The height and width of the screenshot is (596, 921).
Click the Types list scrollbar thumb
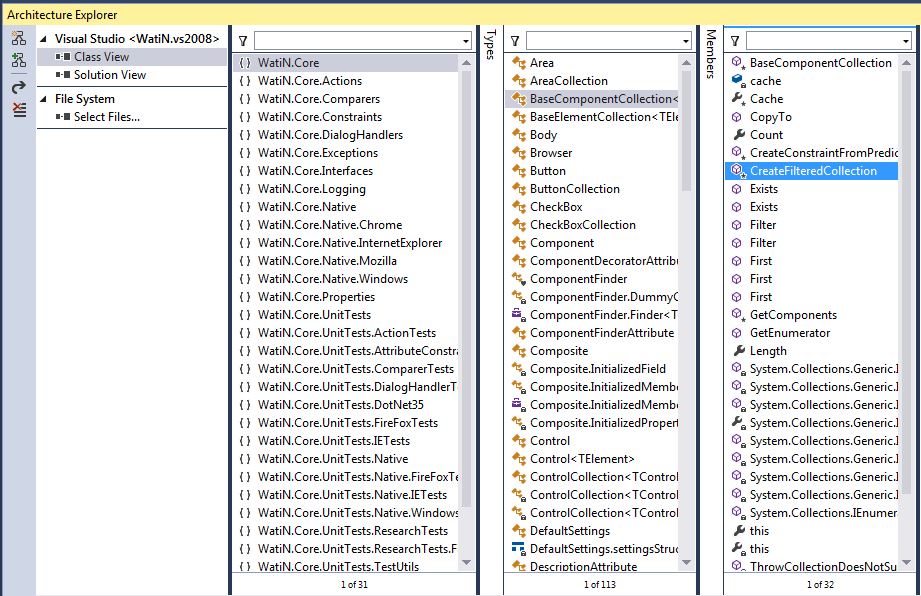(x=686, y=130)
